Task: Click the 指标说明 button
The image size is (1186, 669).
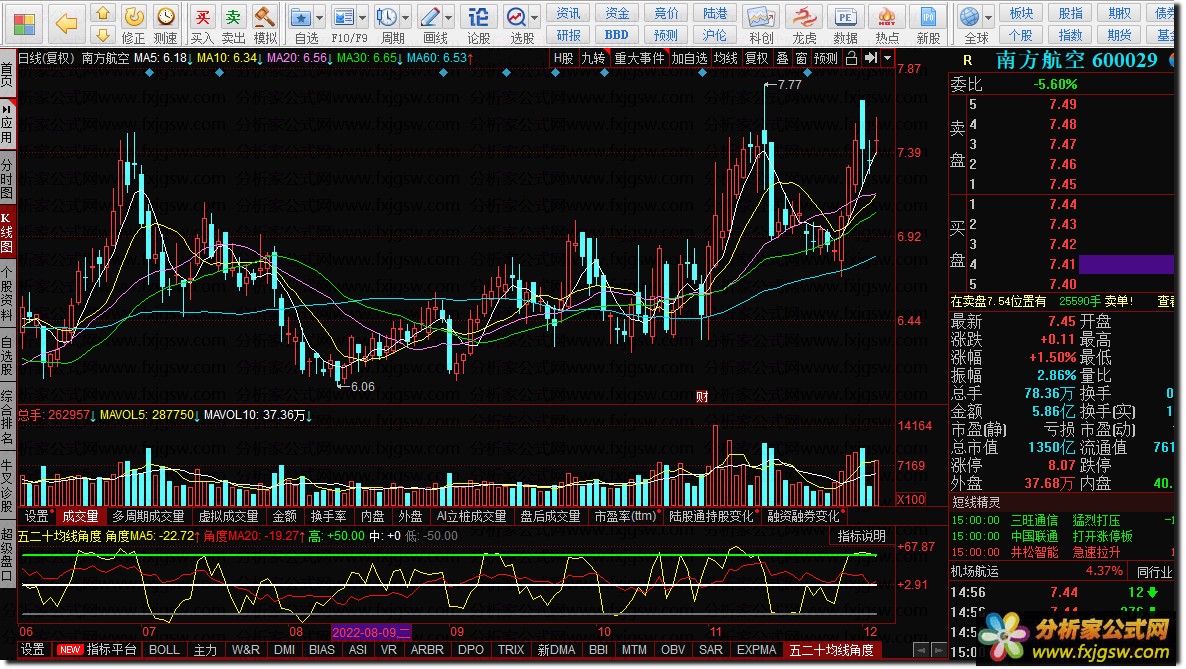Action: pos(862,537)
